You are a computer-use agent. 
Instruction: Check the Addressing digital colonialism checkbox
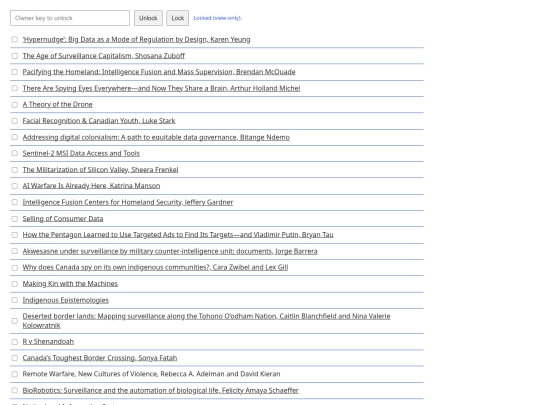[14, 137]
